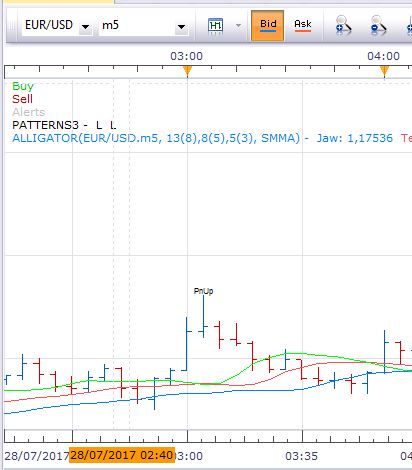
Task: Click the zoom out magnifier icon
Action: pos(378,25)
